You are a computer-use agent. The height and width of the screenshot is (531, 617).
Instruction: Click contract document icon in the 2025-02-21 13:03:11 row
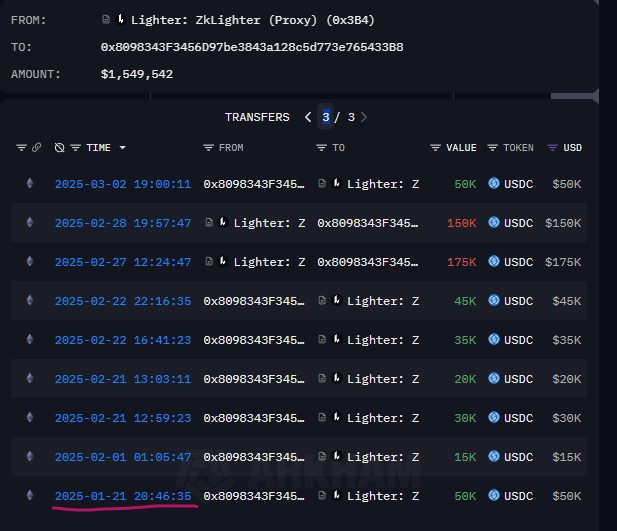[322, 378]
